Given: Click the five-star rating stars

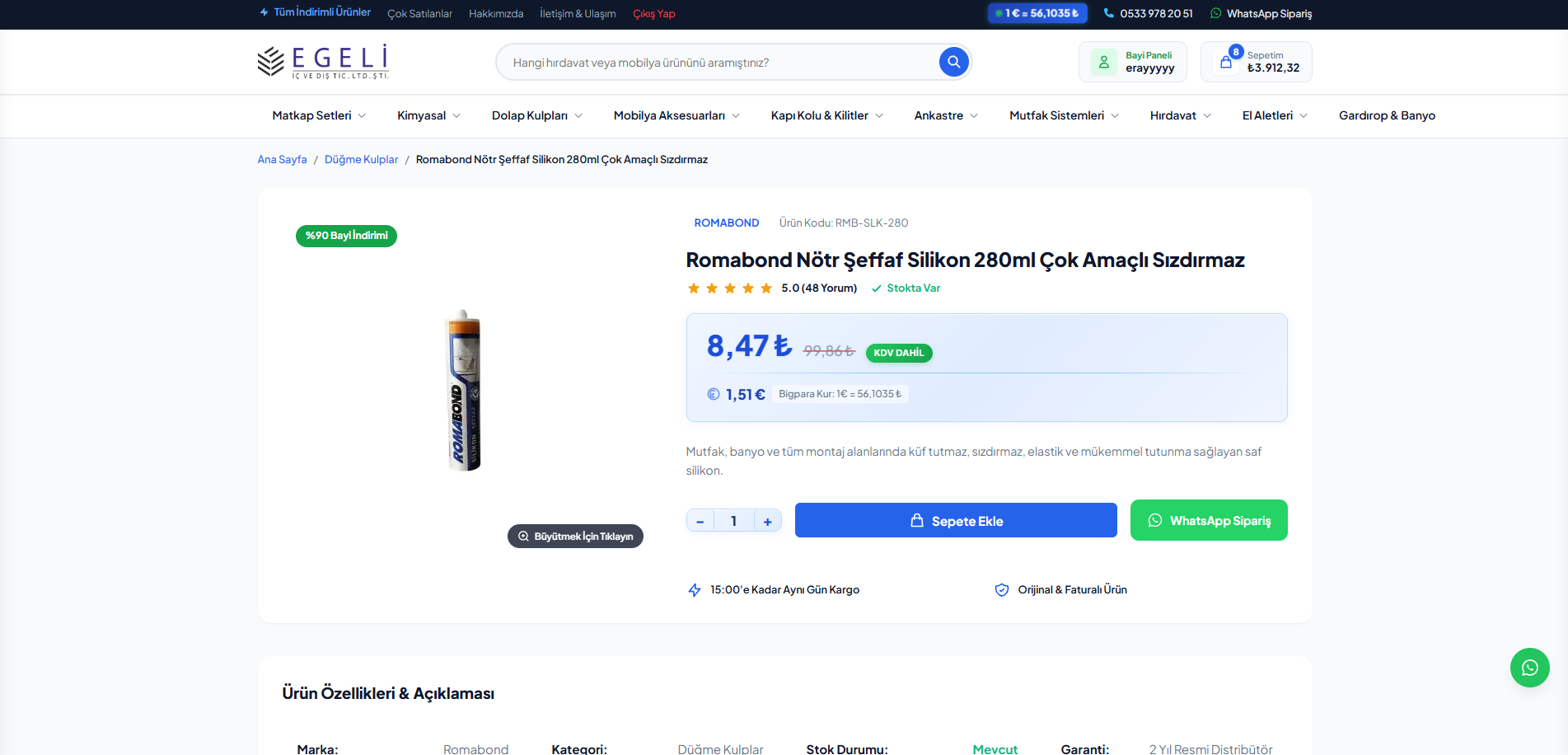Looking at the screenshot, I should (730, 288).
